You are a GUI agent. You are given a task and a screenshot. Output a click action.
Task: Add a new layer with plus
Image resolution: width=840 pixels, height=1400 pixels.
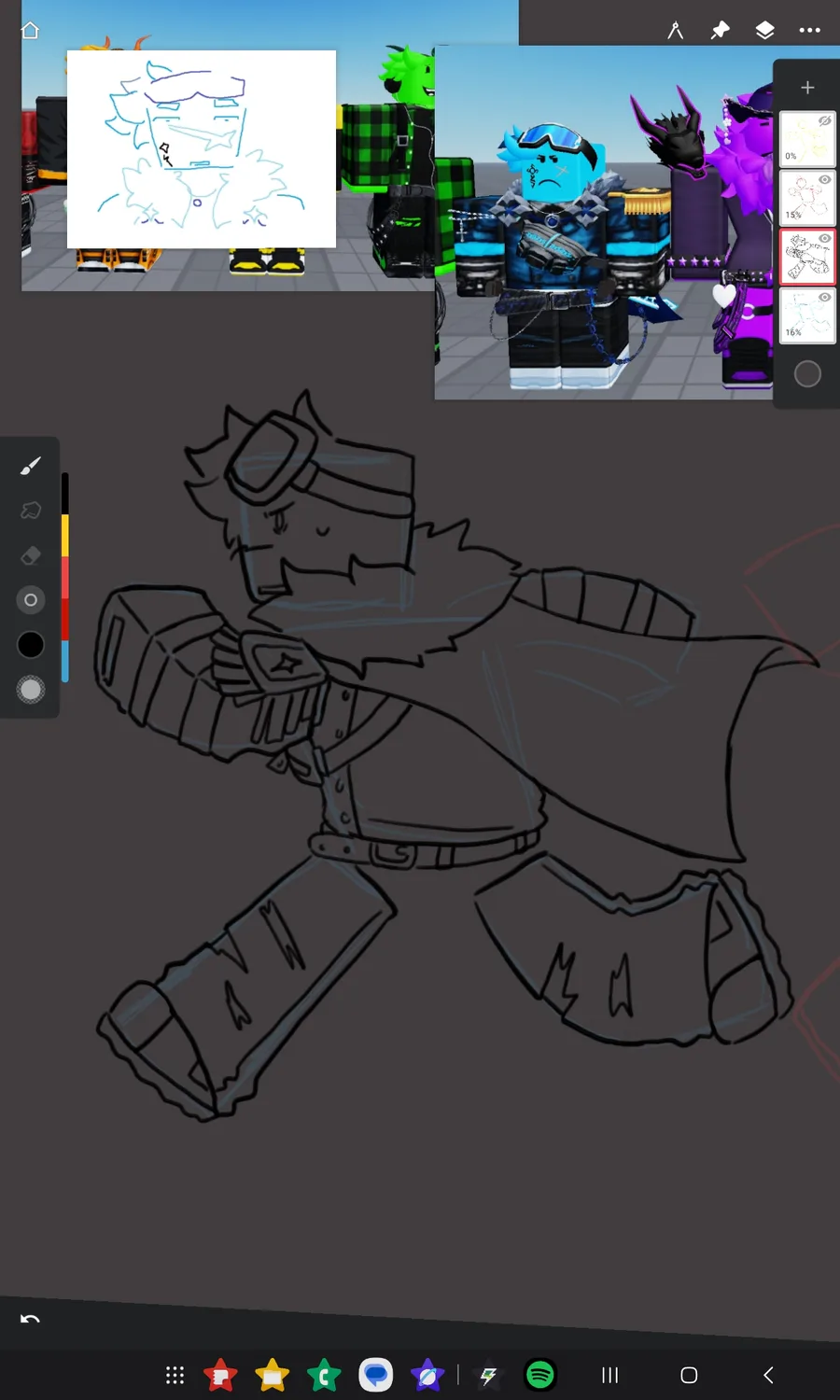(808, 88)
